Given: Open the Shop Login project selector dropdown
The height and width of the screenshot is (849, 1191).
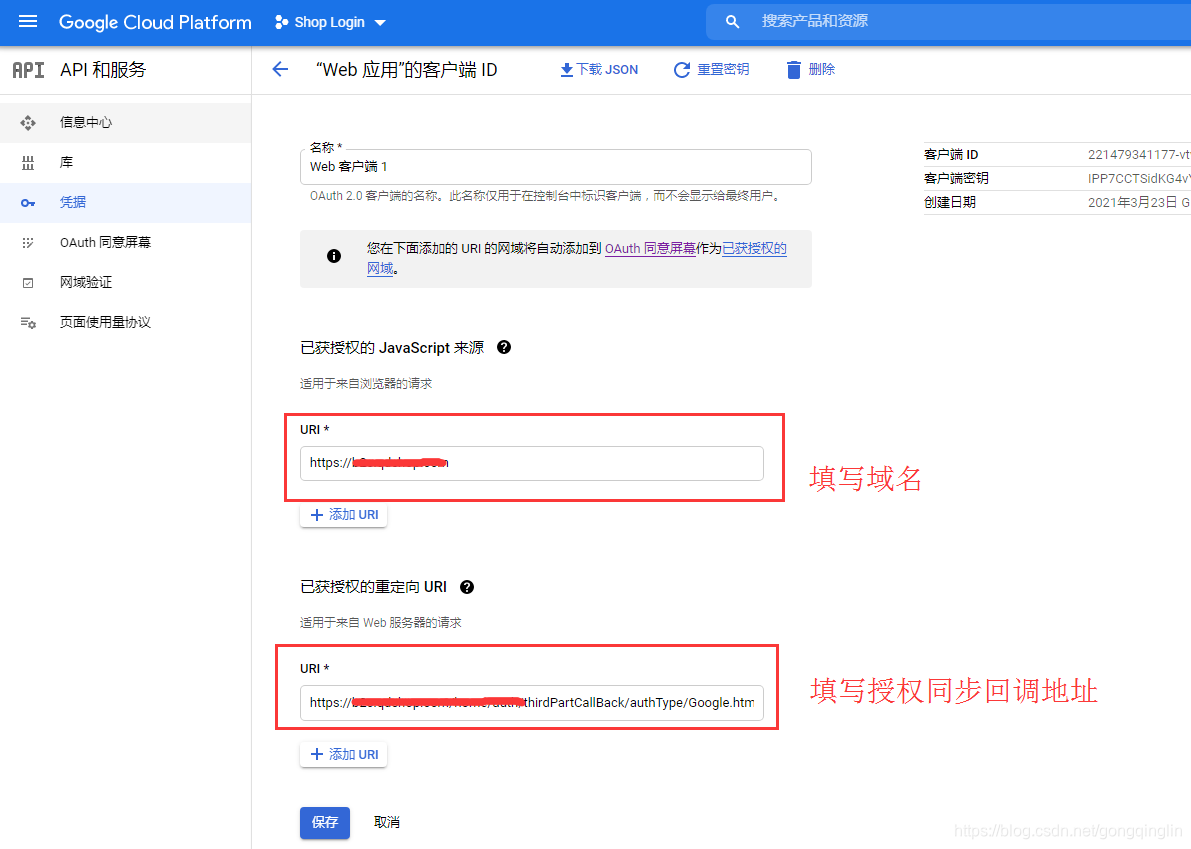Looking at the screenshot, I should pyautogui.click(x=330, y=22).
